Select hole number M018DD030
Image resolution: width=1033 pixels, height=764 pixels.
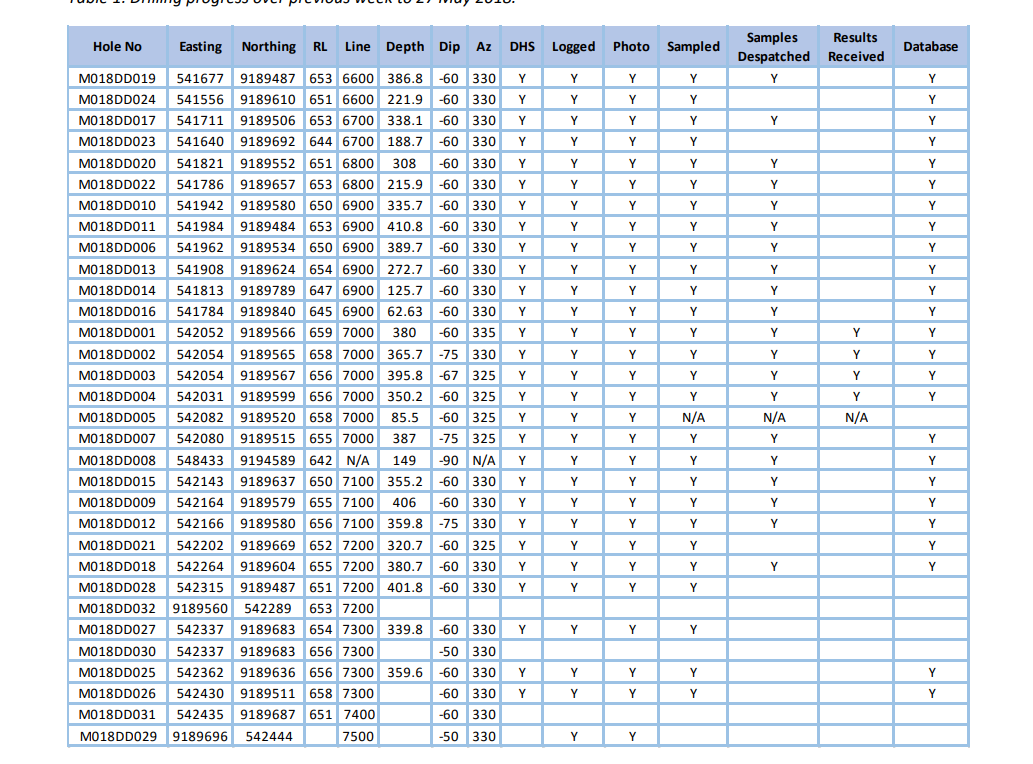coord(117,651)
